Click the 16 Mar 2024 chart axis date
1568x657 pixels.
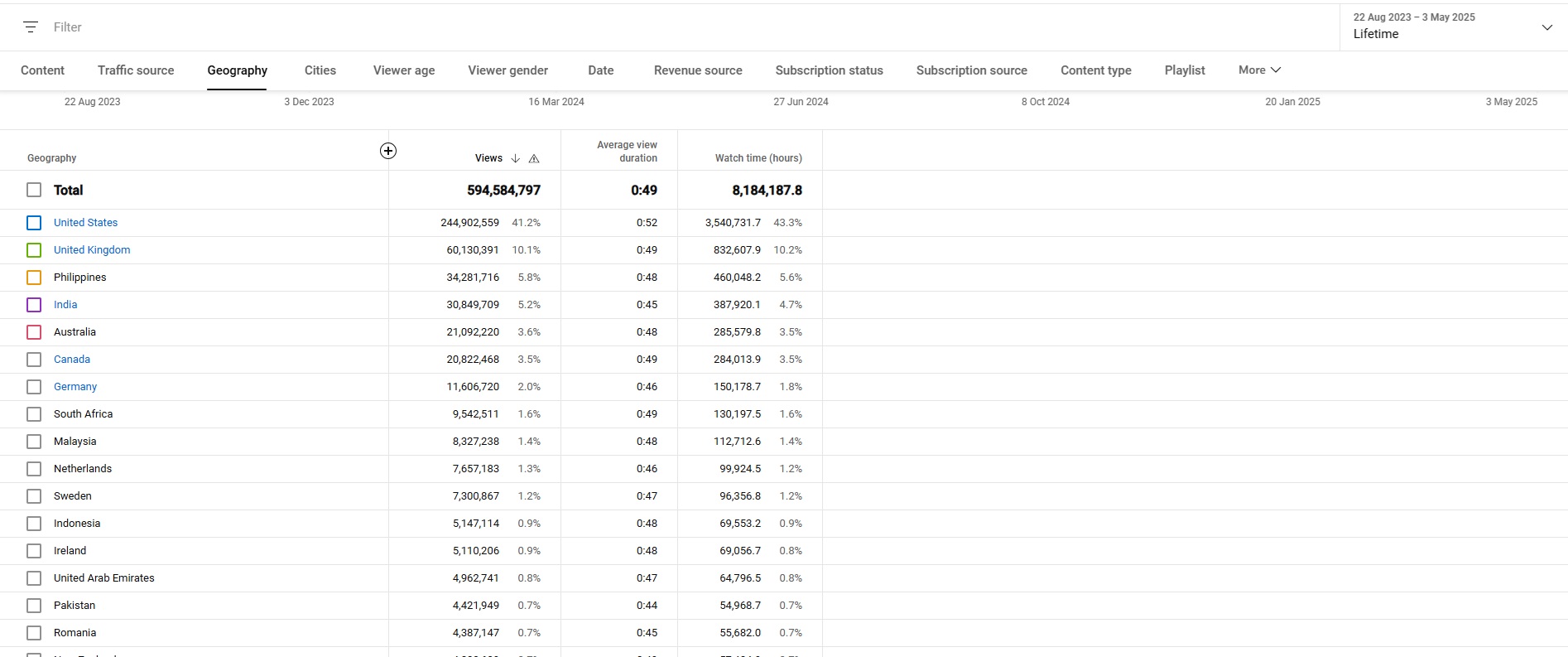pos(556,102)
